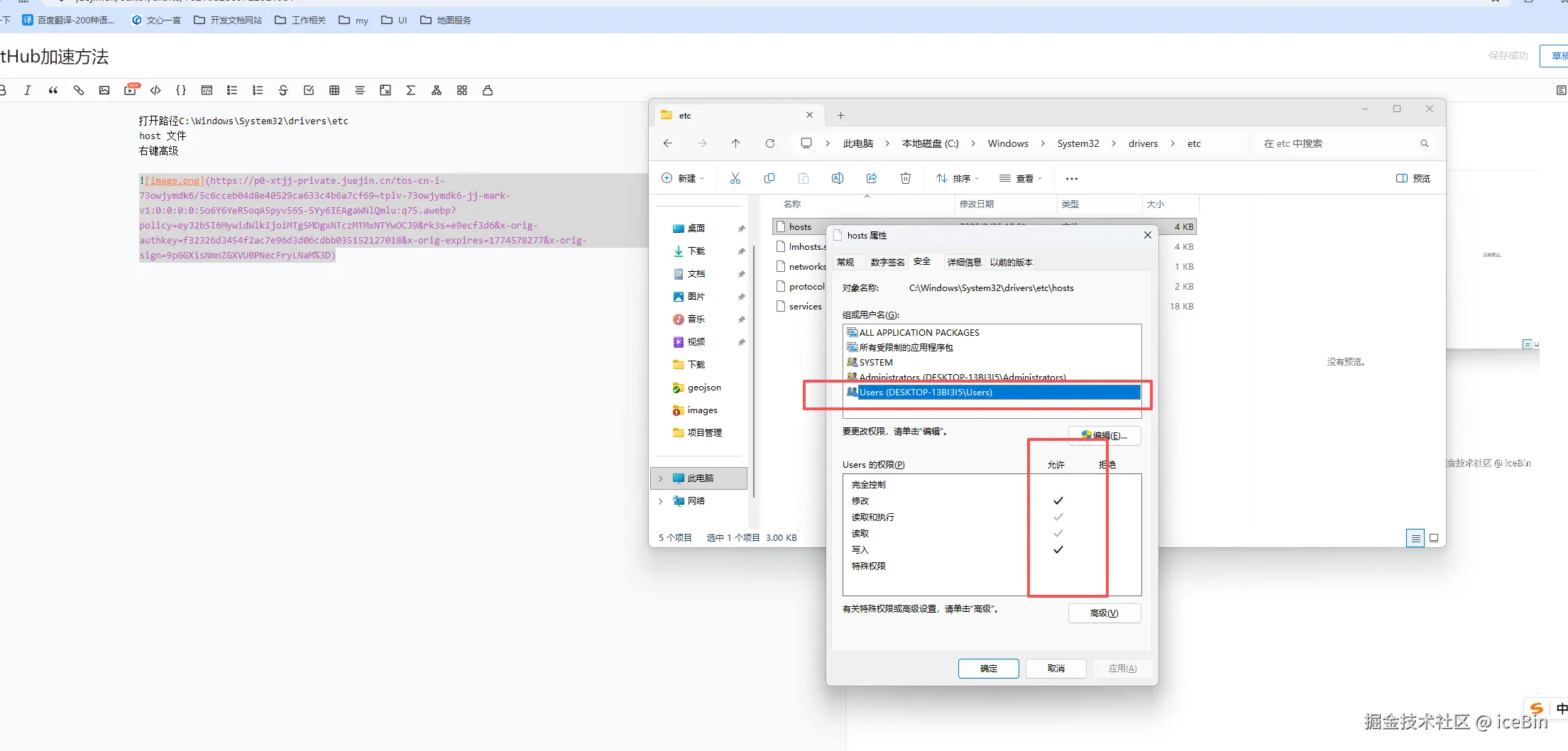The image size is (1568, 751).
Task: Click the Share icon in Explorer toolbar
Action: click(872, 178)
